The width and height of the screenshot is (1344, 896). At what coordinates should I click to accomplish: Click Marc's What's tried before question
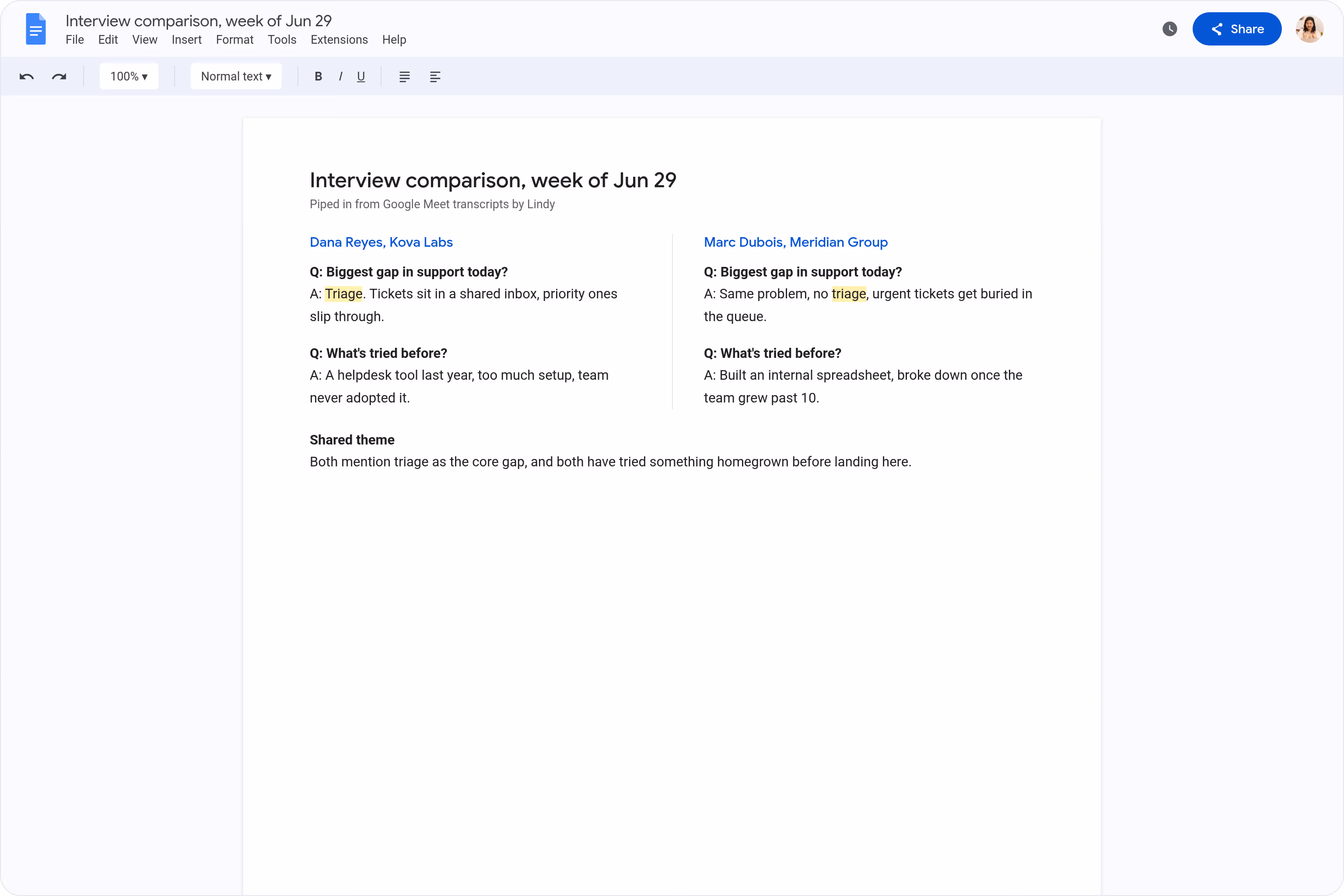coord(772,353)
